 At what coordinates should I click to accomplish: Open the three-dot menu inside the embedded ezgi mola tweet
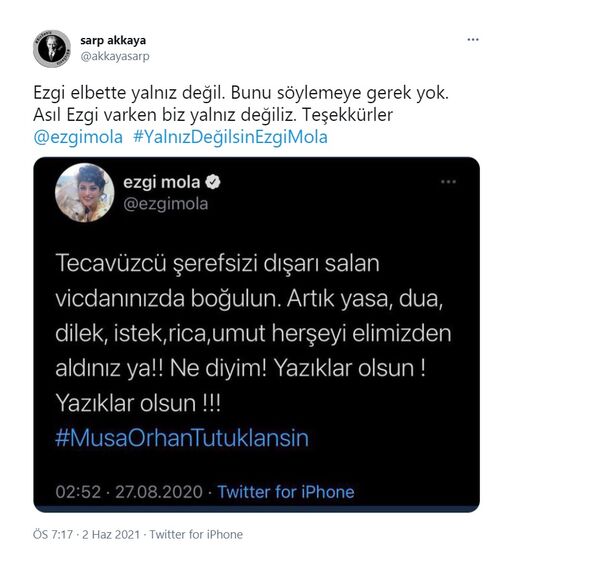(448, 181)
